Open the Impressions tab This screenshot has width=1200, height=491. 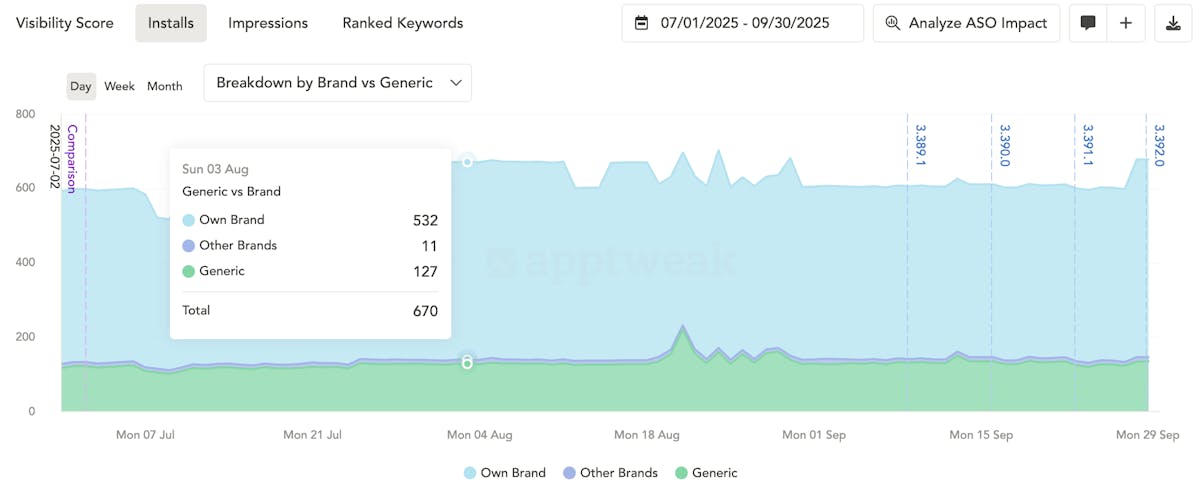268,23
